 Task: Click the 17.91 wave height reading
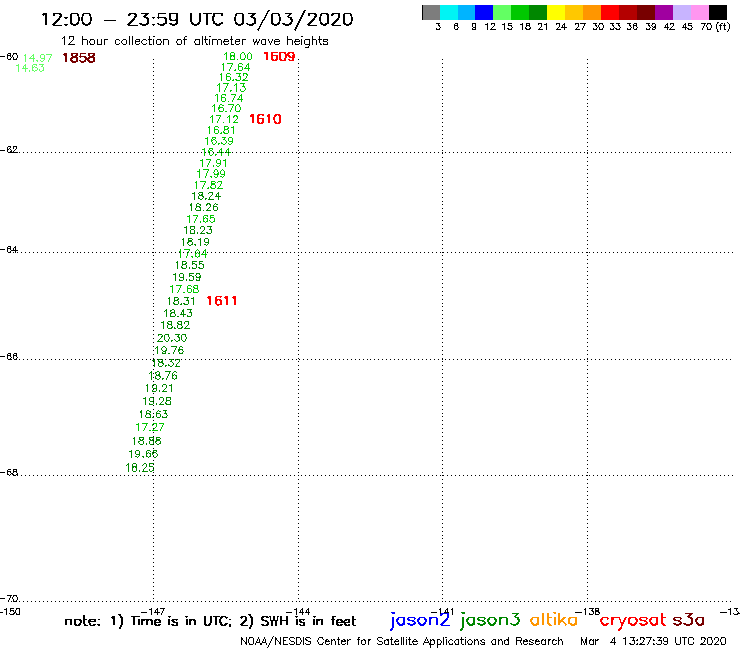click(213, 163)
